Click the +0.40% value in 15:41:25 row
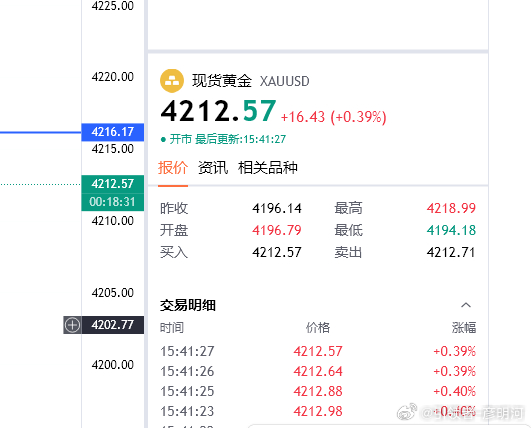Screen dimensions: 531x428 [455, 391]
